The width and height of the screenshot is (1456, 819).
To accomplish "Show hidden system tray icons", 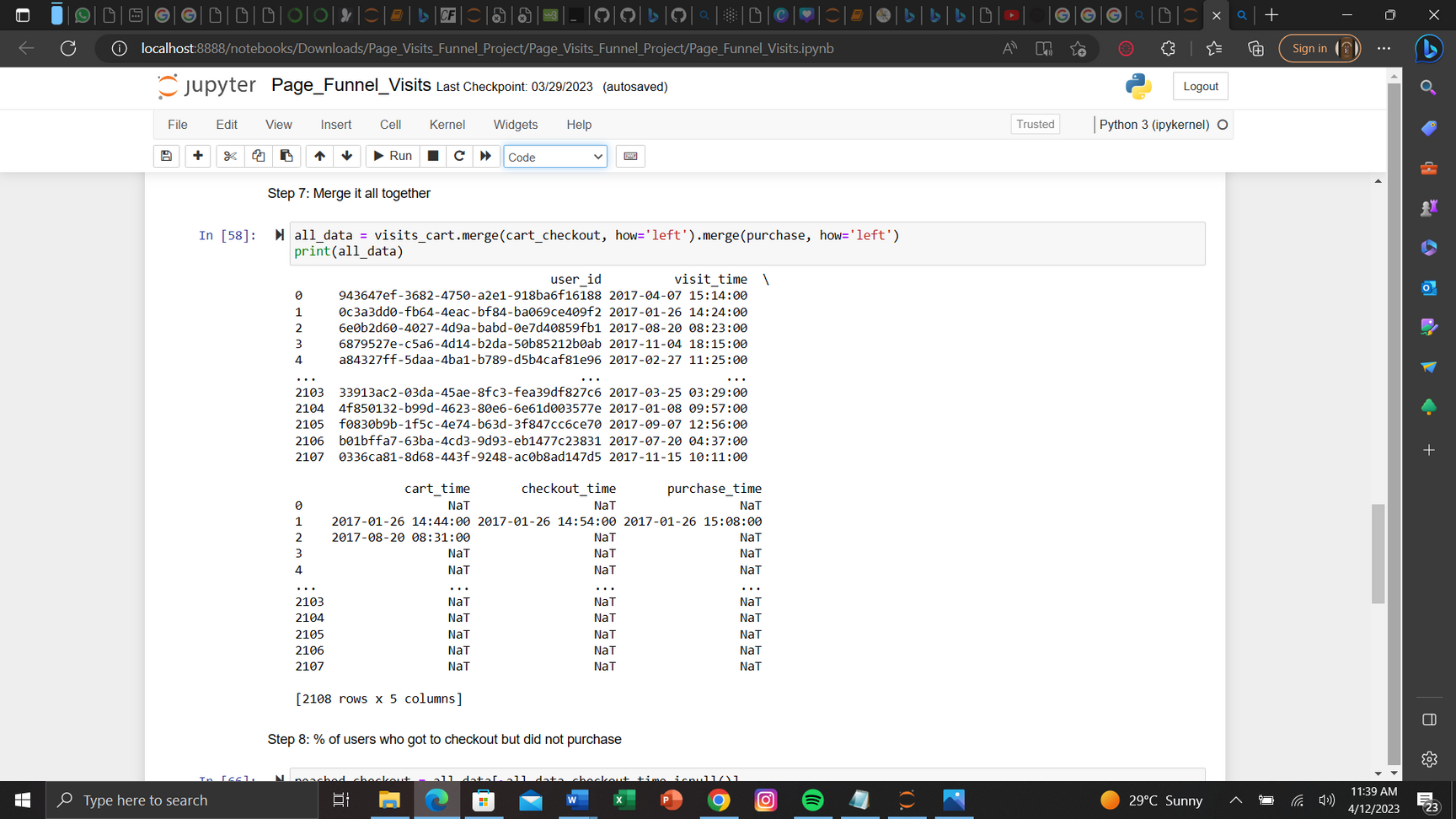I will 1235,800.
